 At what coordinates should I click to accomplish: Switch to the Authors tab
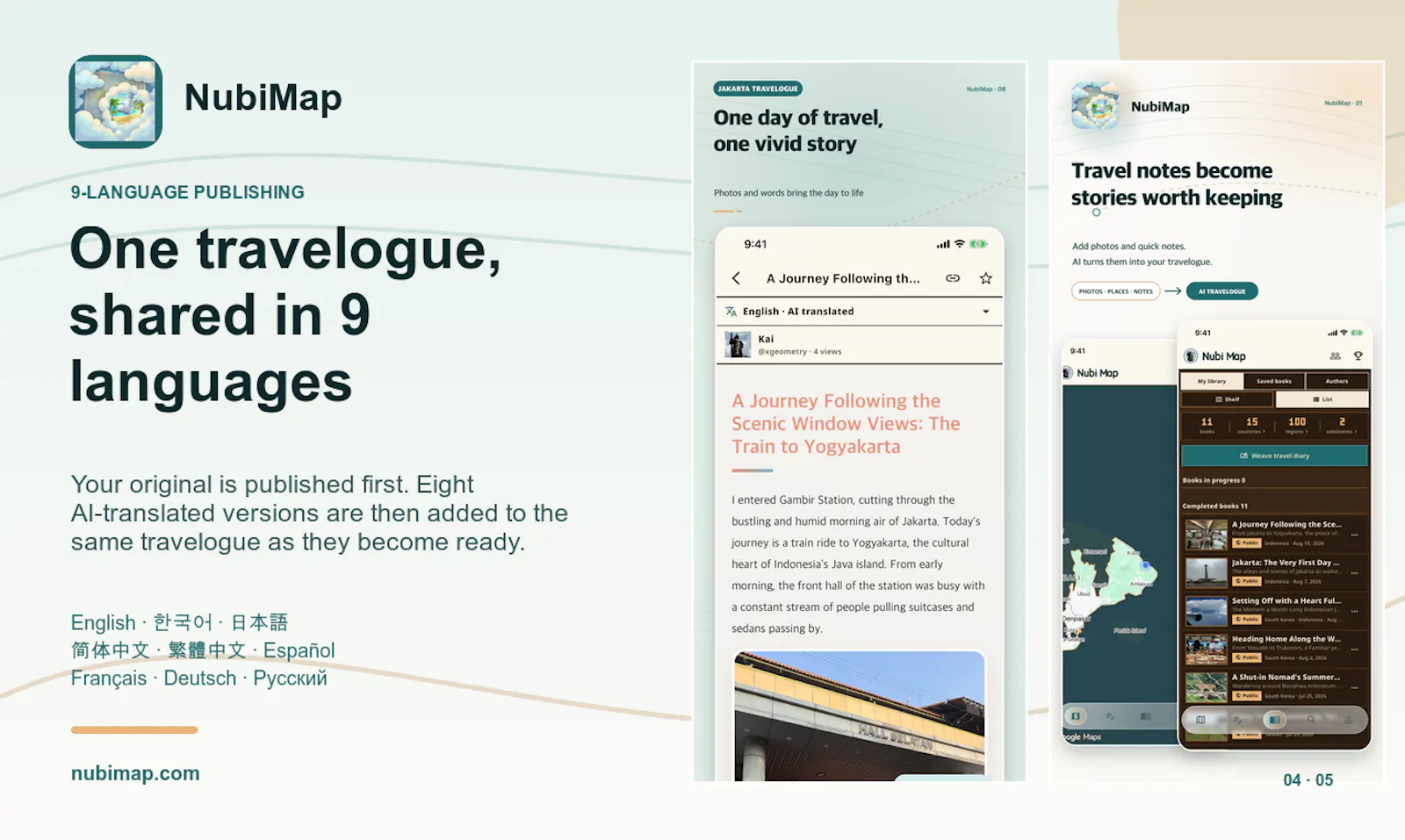(1337, 381)
